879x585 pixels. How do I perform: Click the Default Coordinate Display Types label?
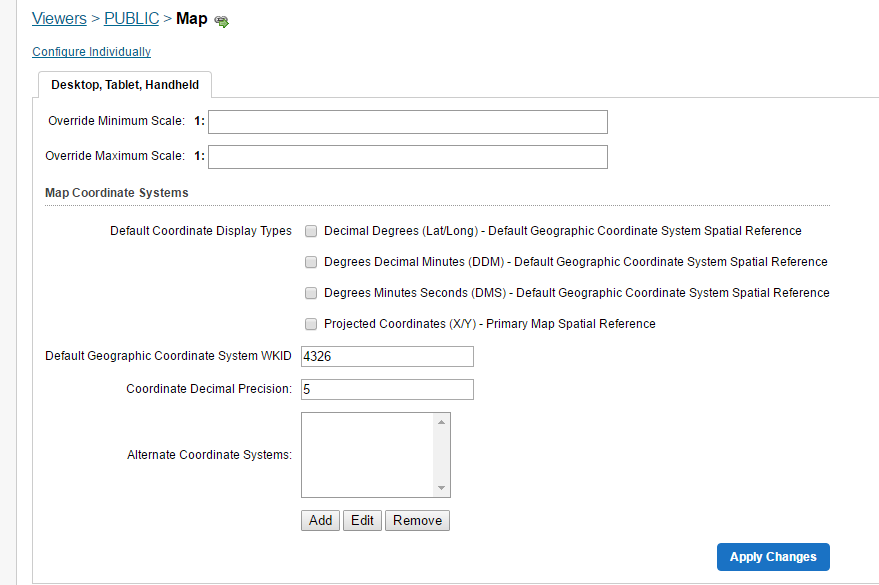click(x=201, y=231)
